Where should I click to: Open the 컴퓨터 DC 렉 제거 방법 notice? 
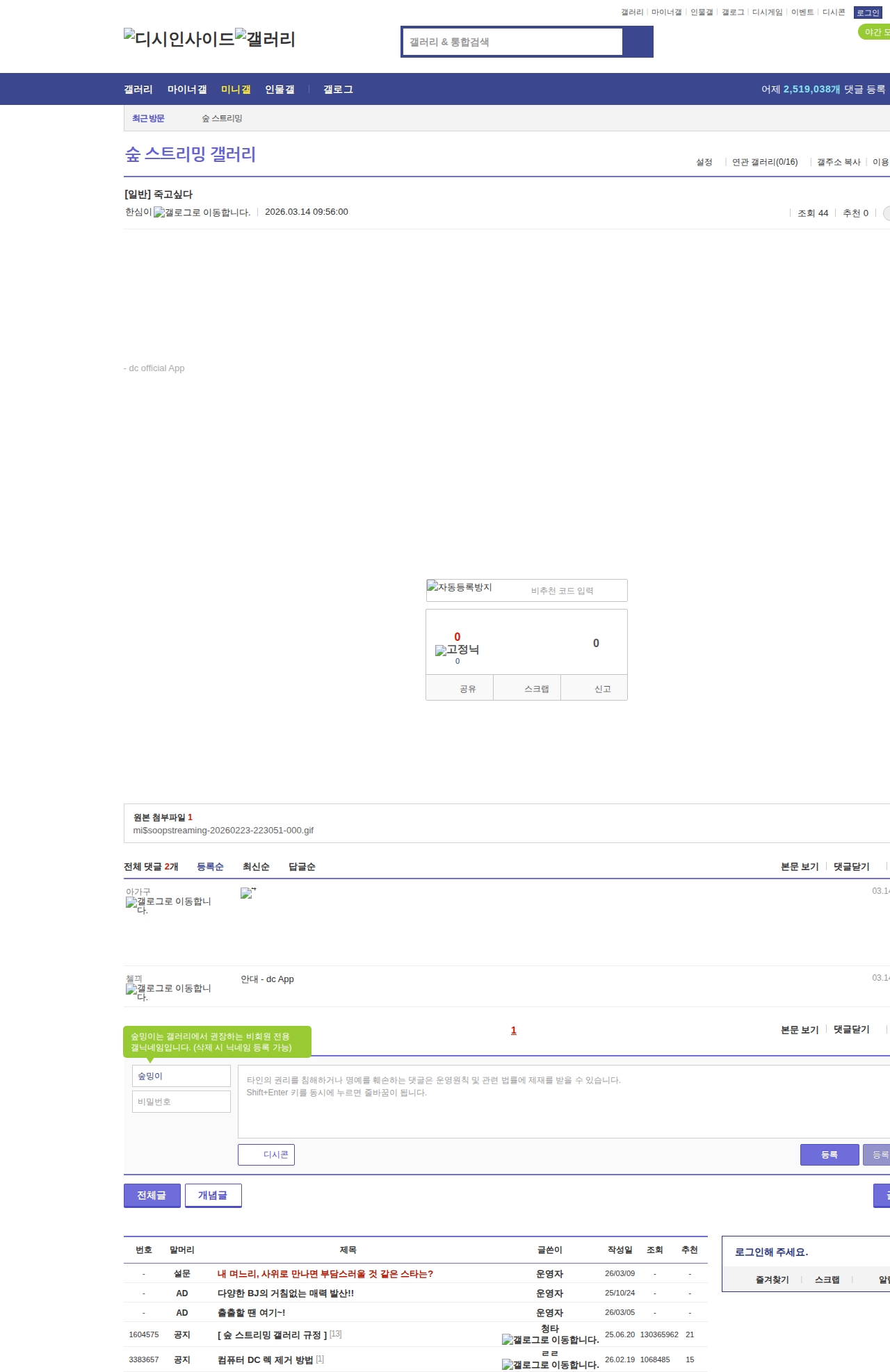click(x=265, y=1359)
